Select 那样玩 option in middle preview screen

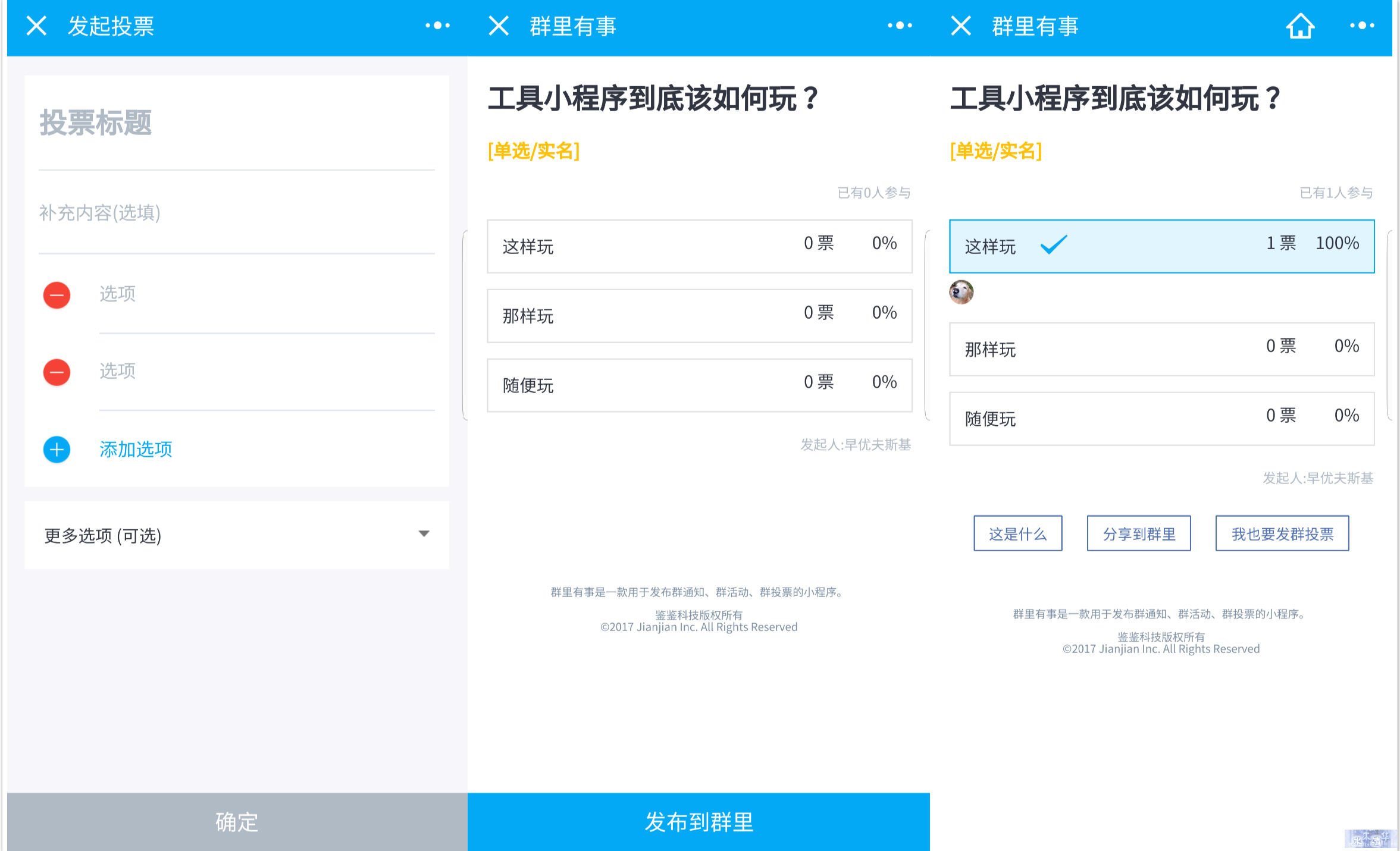(700, 316)
